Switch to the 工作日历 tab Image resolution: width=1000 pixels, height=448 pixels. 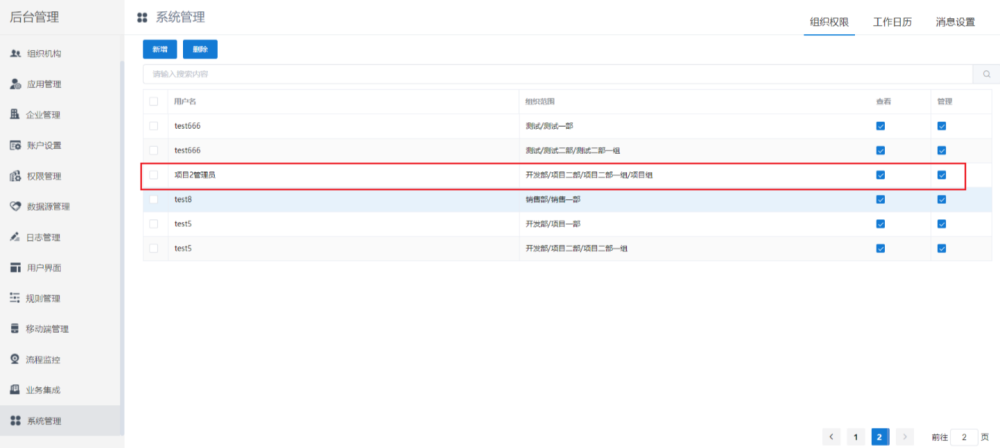coord(892,21)
